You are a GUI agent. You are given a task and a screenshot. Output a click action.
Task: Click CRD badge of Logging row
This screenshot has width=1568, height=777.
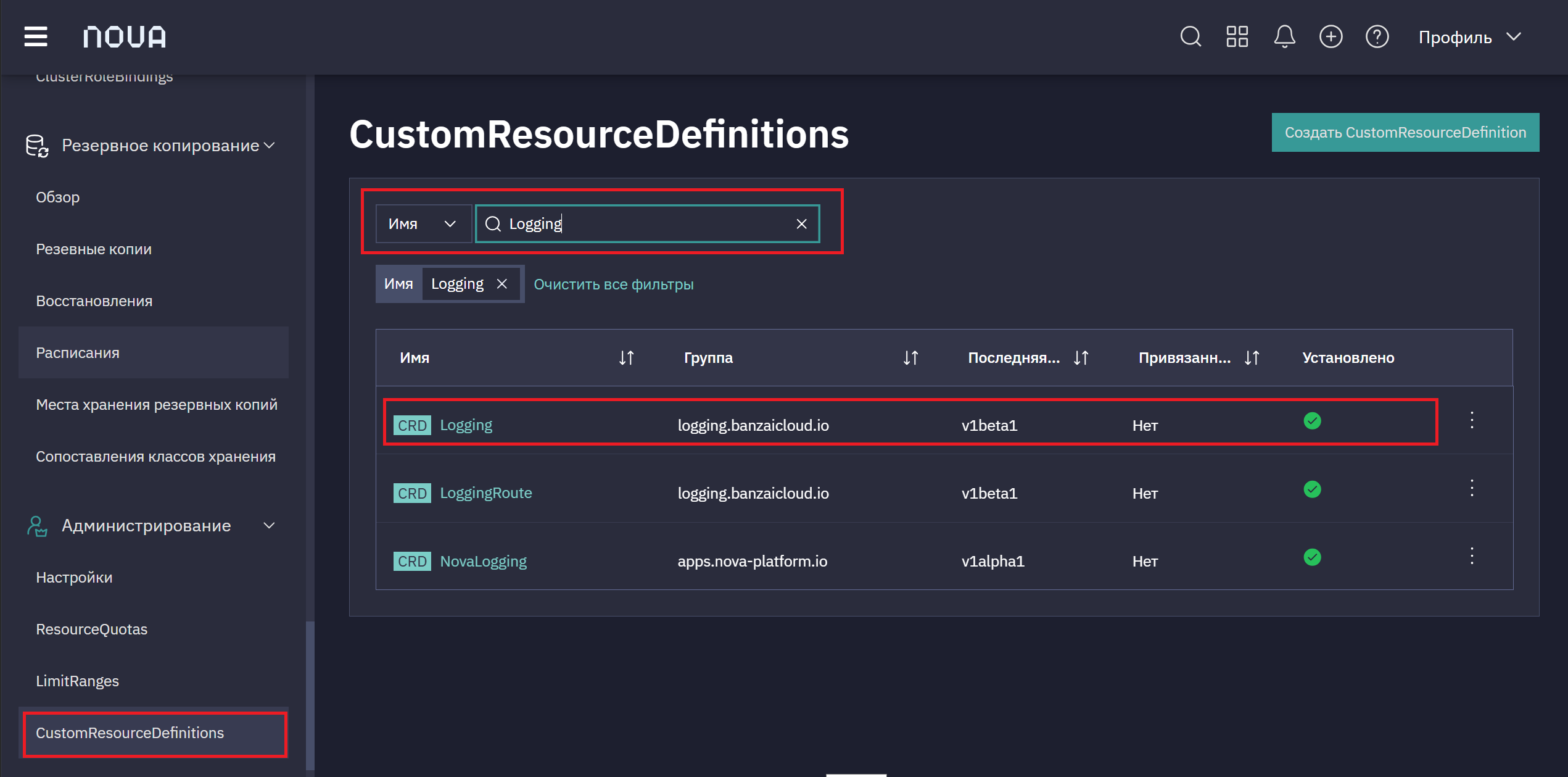(x=412, y=425)
